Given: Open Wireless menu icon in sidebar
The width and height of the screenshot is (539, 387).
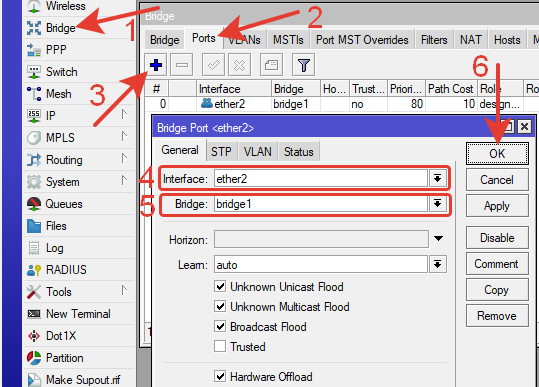Looking at the screenshot, I should point(34,6).
